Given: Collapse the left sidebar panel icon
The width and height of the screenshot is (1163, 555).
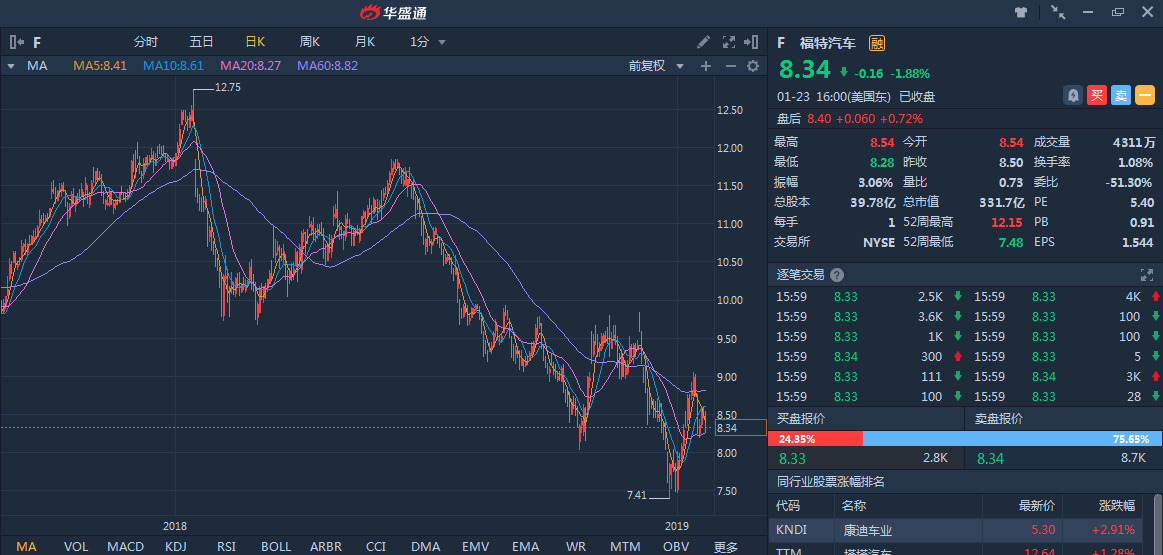Looking at the screenshot, I should (x=16, y=42).
